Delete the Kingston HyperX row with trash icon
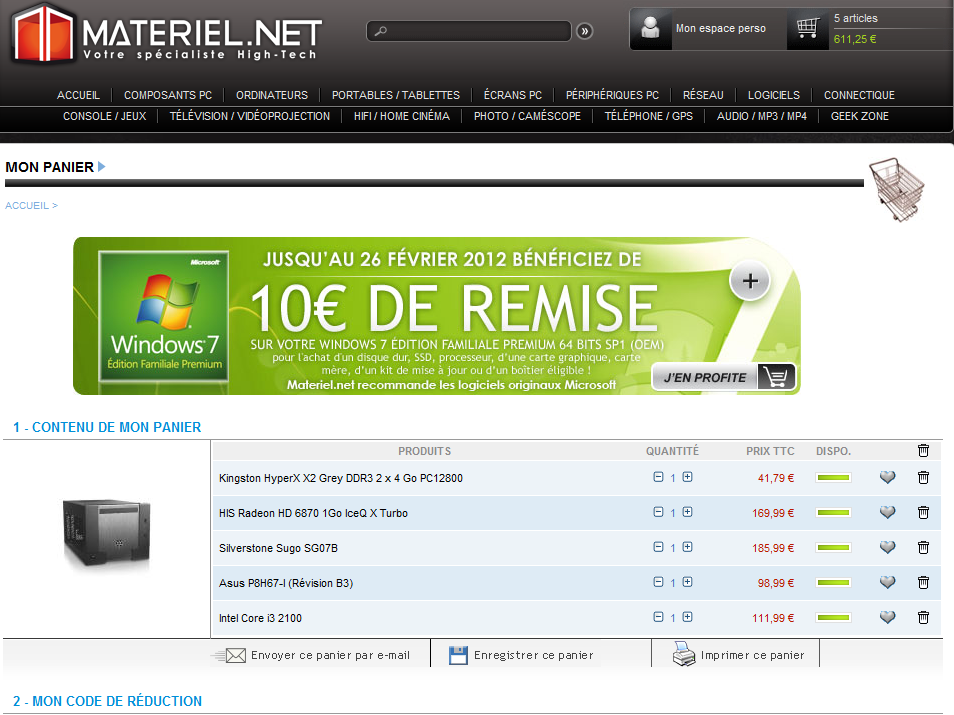 click(x=923, y=478)
